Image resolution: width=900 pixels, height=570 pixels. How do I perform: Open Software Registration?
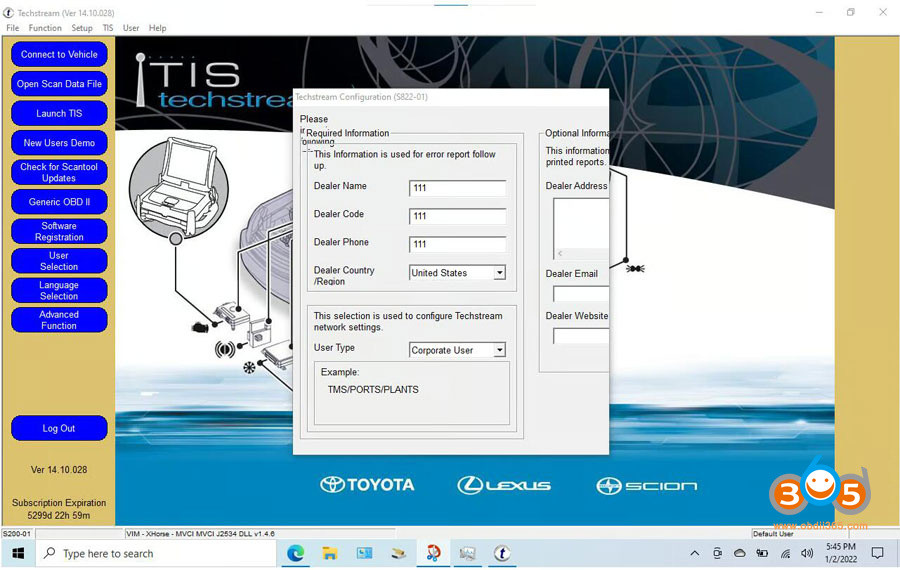59,231
